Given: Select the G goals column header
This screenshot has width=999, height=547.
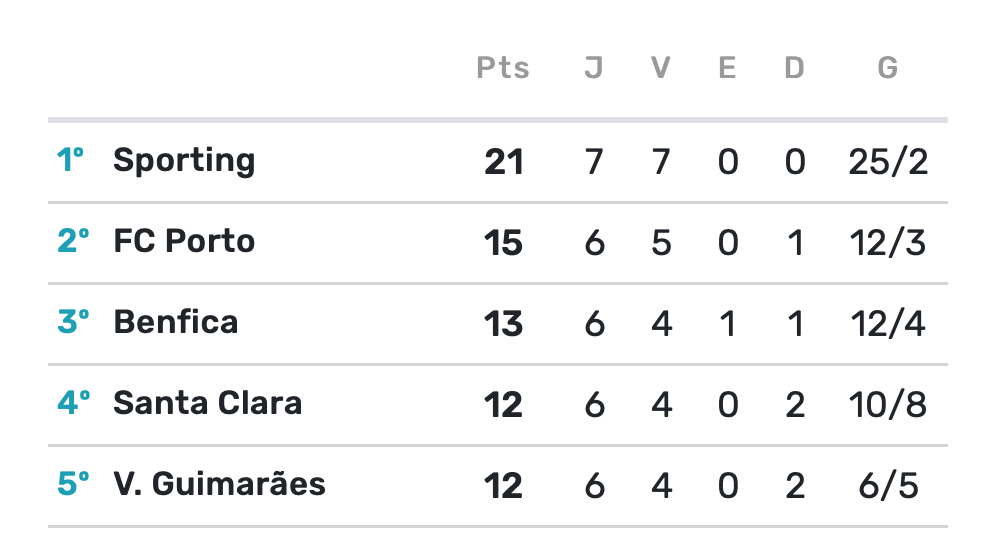Looking at the screenshot, I should pos(887,68).
